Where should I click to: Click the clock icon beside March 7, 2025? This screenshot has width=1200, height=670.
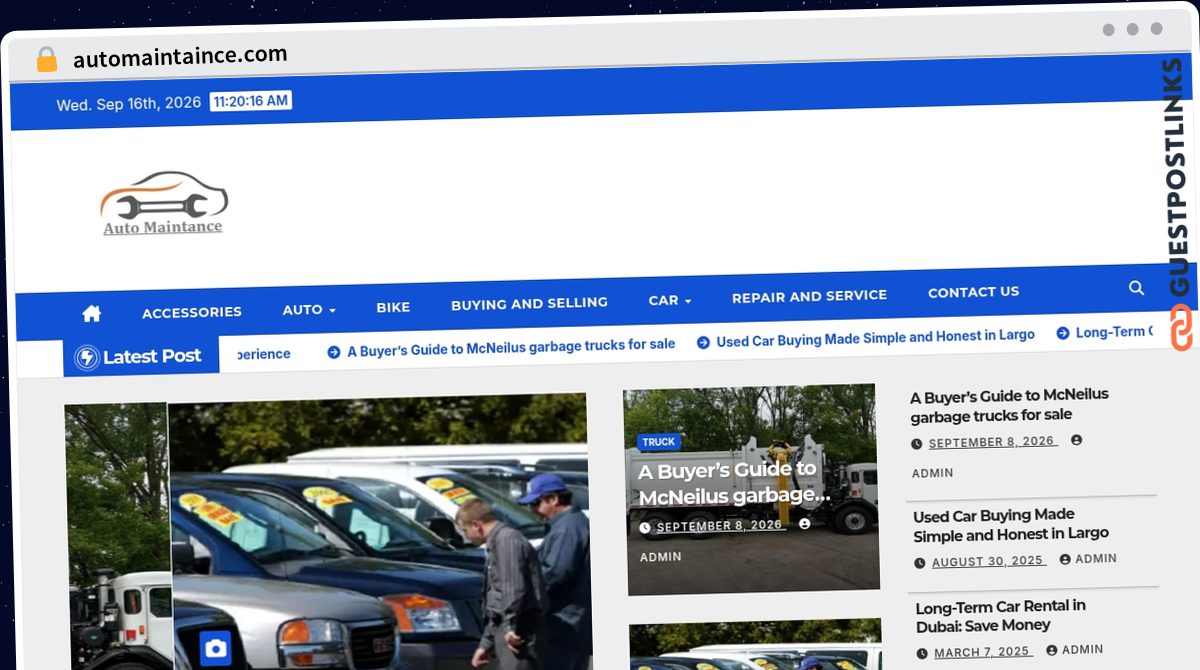921,654
